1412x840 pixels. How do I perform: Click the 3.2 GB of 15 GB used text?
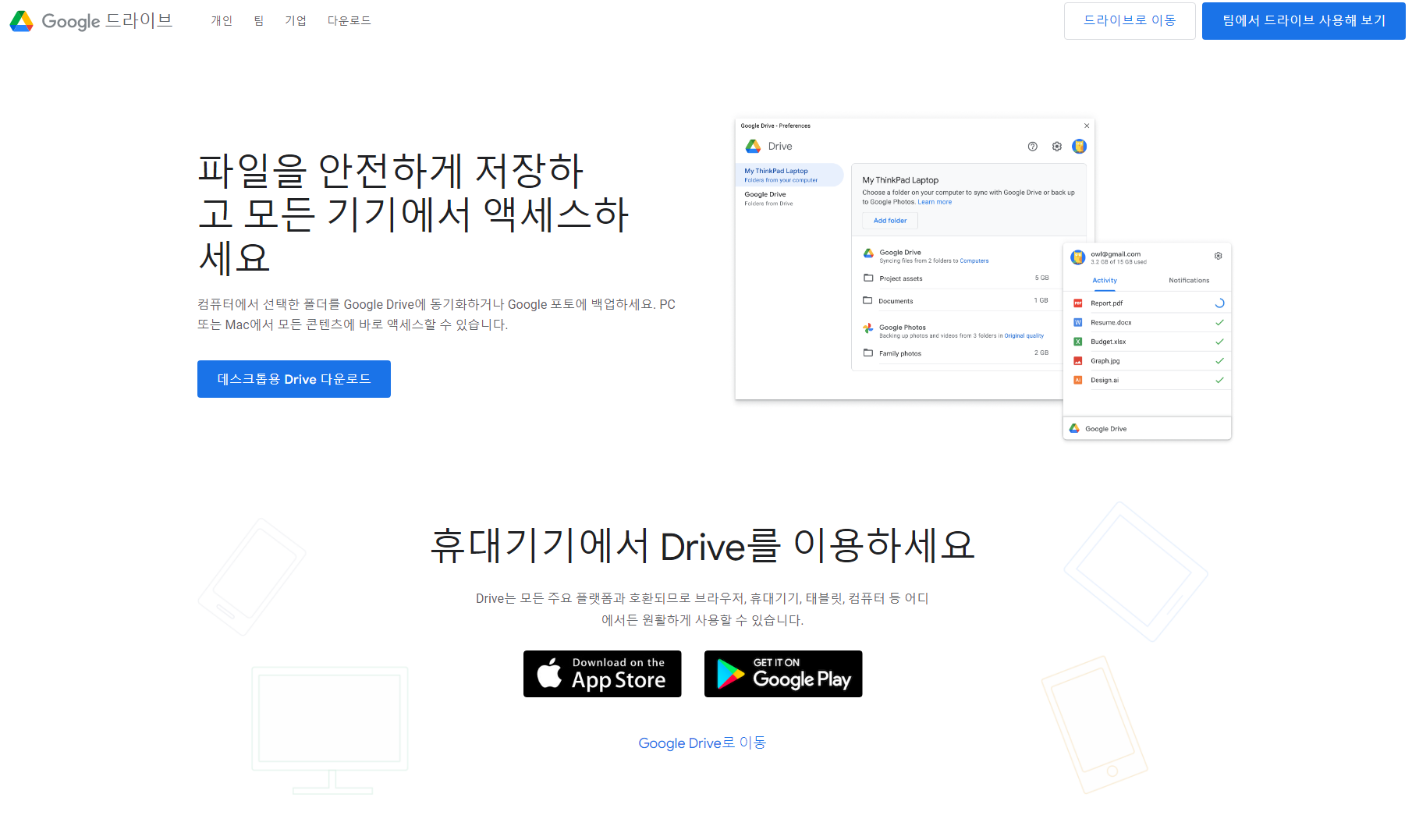pyautogui.click(x=1119, y=262)
